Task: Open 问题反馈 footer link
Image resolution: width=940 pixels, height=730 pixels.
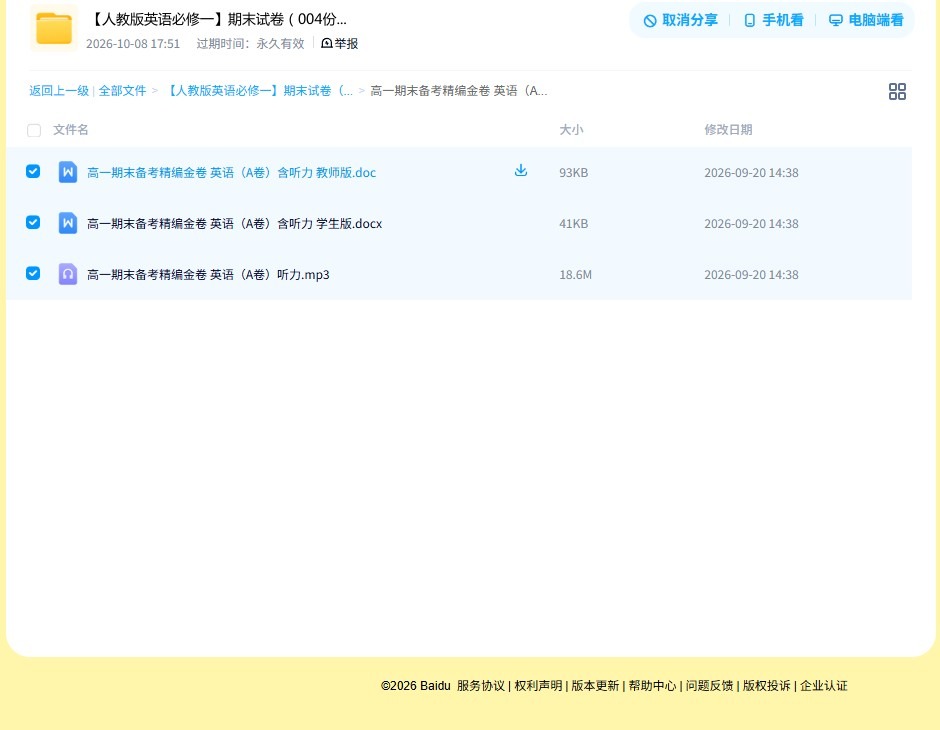Action: click(710, 686)
